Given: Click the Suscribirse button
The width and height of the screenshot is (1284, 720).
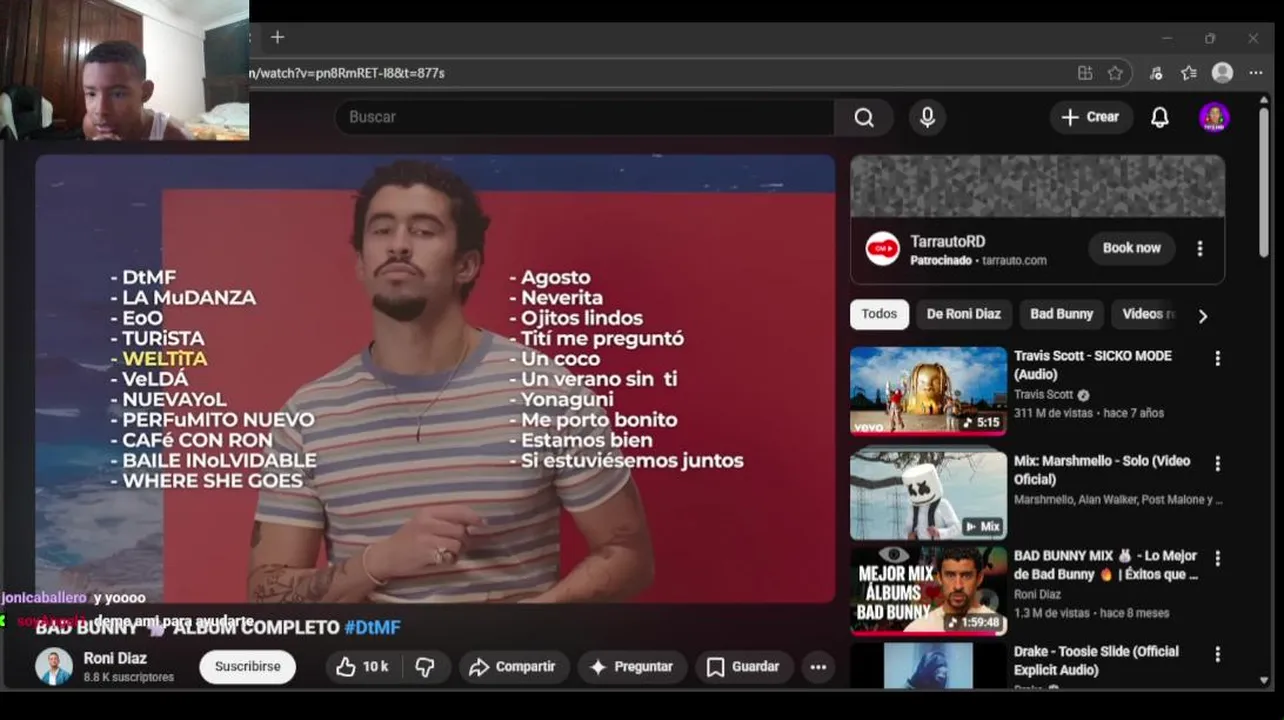Looking at the screenshot, I should click(247, 667).
